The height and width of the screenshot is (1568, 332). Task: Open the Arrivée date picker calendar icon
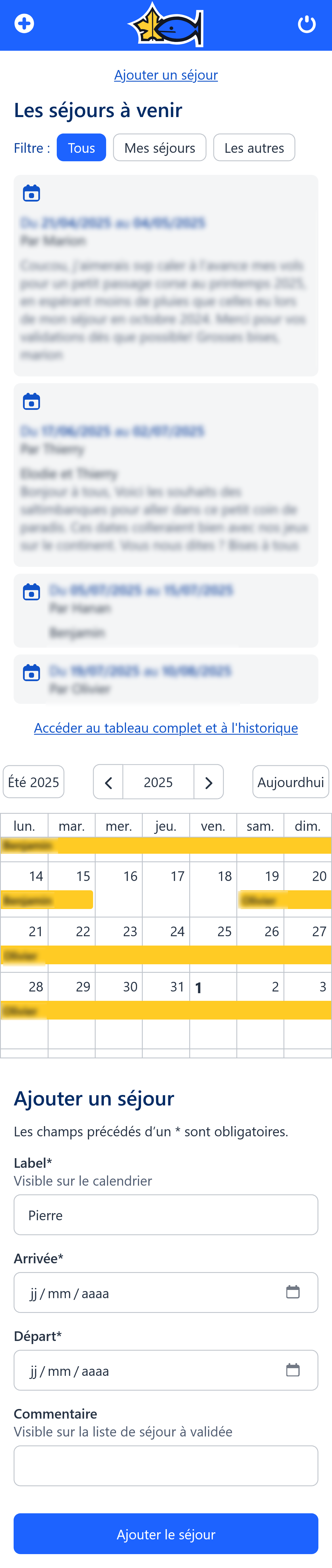coord(293,1291)
